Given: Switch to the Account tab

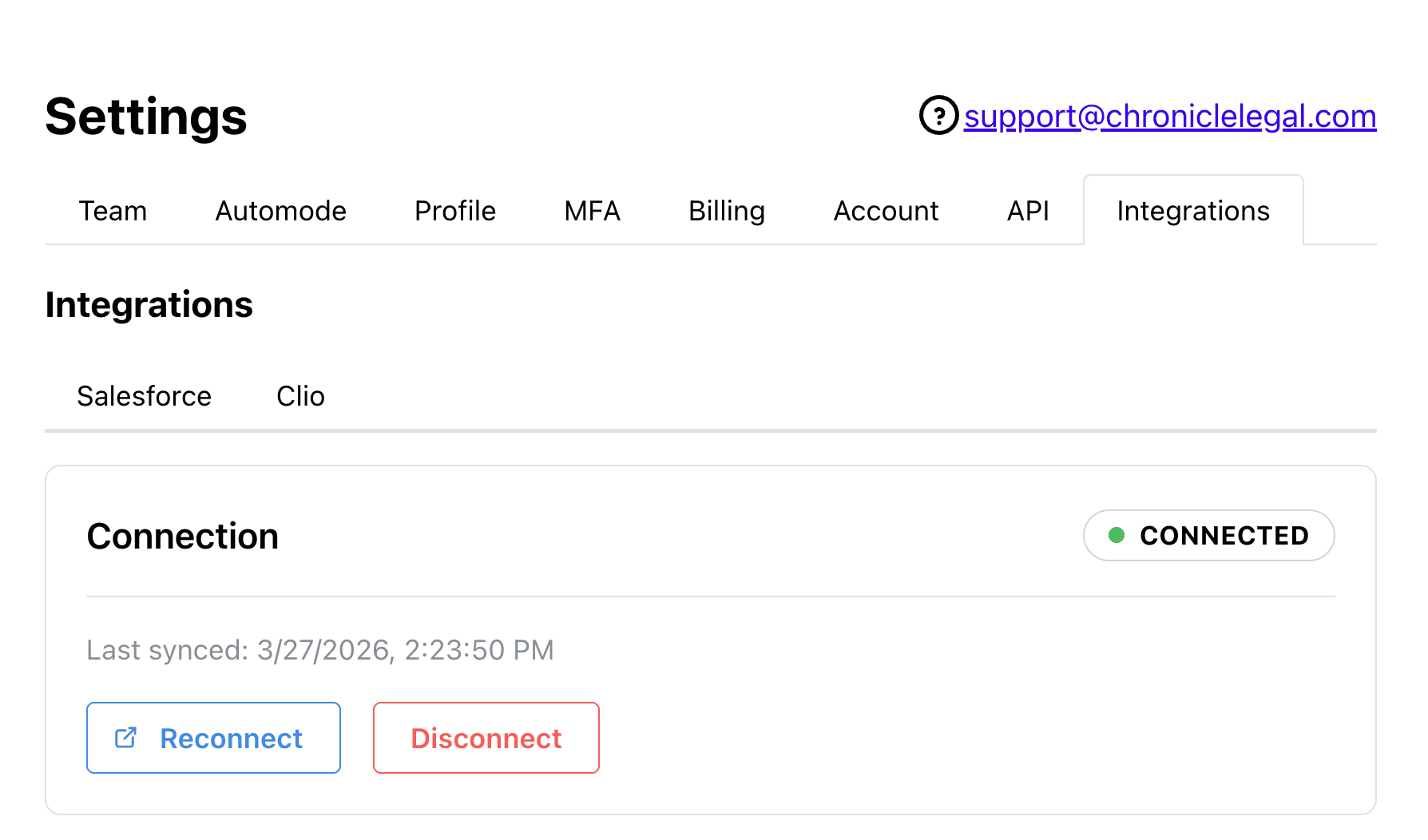Looking at the screenshot, I should [x=886, y=211].
